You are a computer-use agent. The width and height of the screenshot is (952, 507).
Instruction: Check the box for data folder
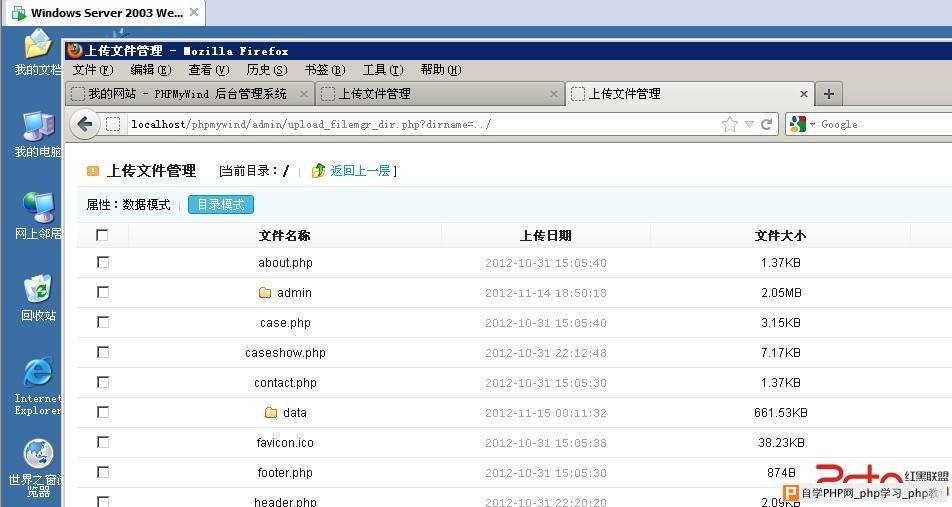tap(103, 412)
